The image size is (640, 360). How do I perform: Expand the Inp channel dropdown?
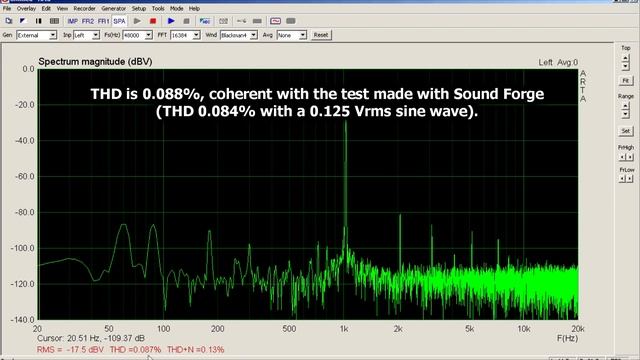click(96, 35)
